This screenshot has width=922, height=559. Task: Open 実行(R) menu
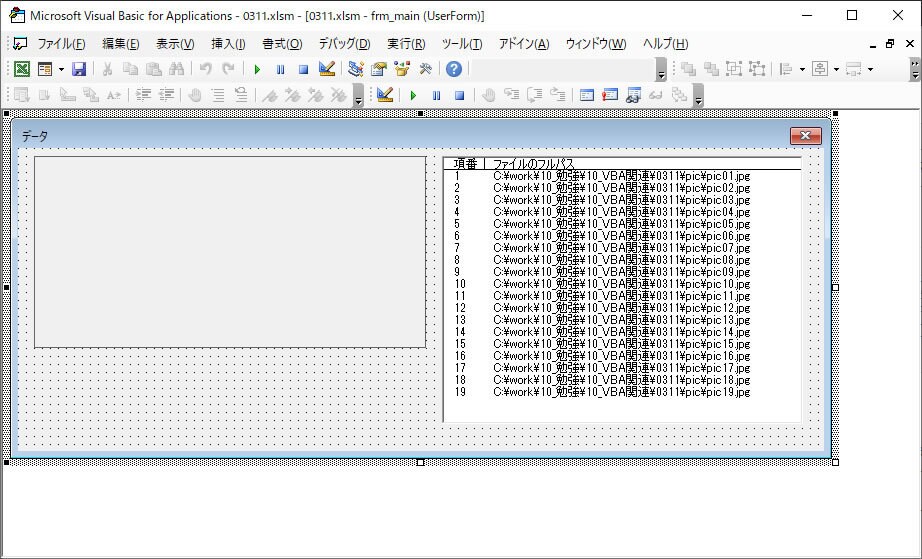point(406,43)
